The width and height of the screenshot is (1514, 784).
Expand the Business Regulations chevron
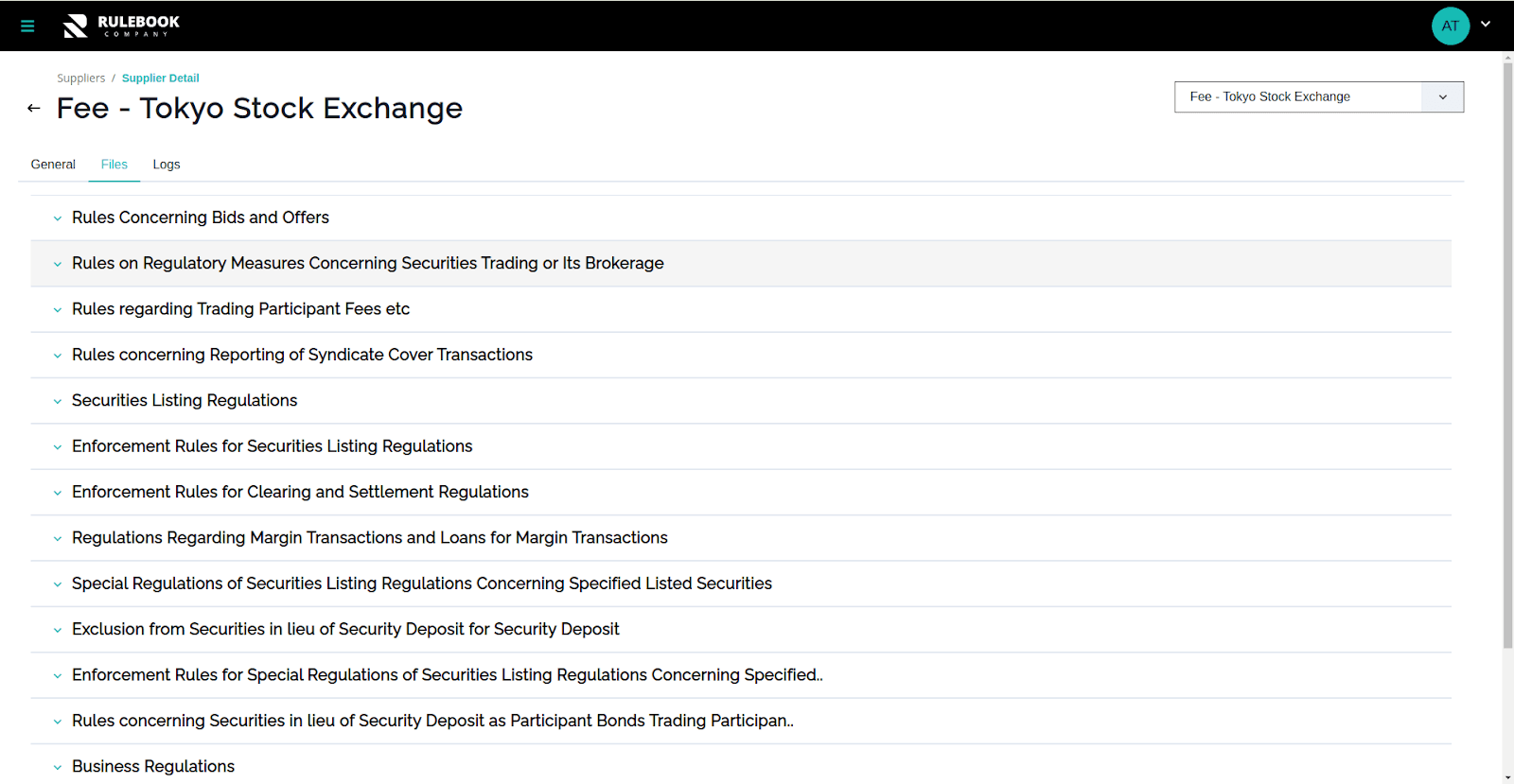[58, 768]
